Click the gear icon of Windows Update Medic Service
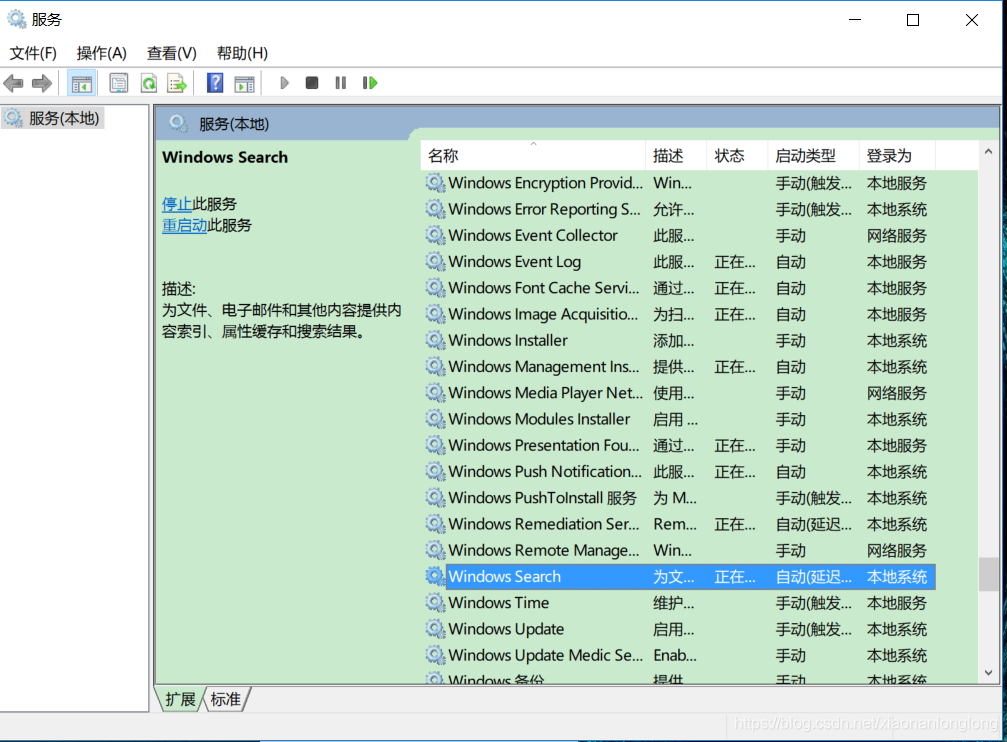1007x742 pixels. point(435,655)
